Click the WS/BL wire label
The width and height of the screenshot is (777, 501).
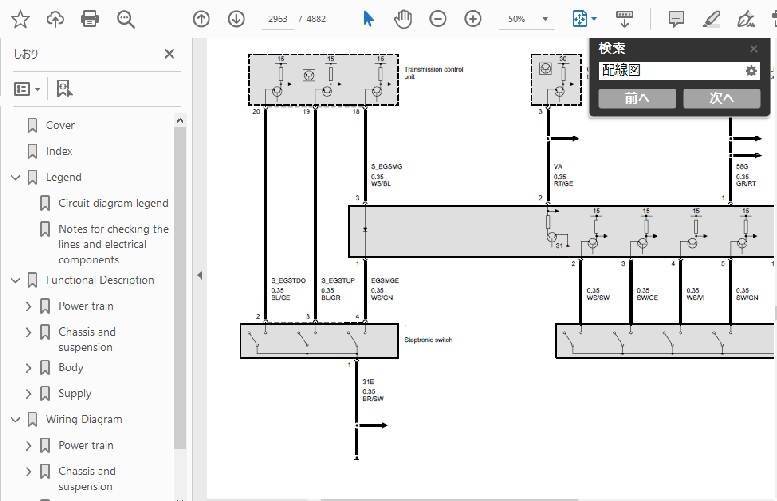coord(381,183)
